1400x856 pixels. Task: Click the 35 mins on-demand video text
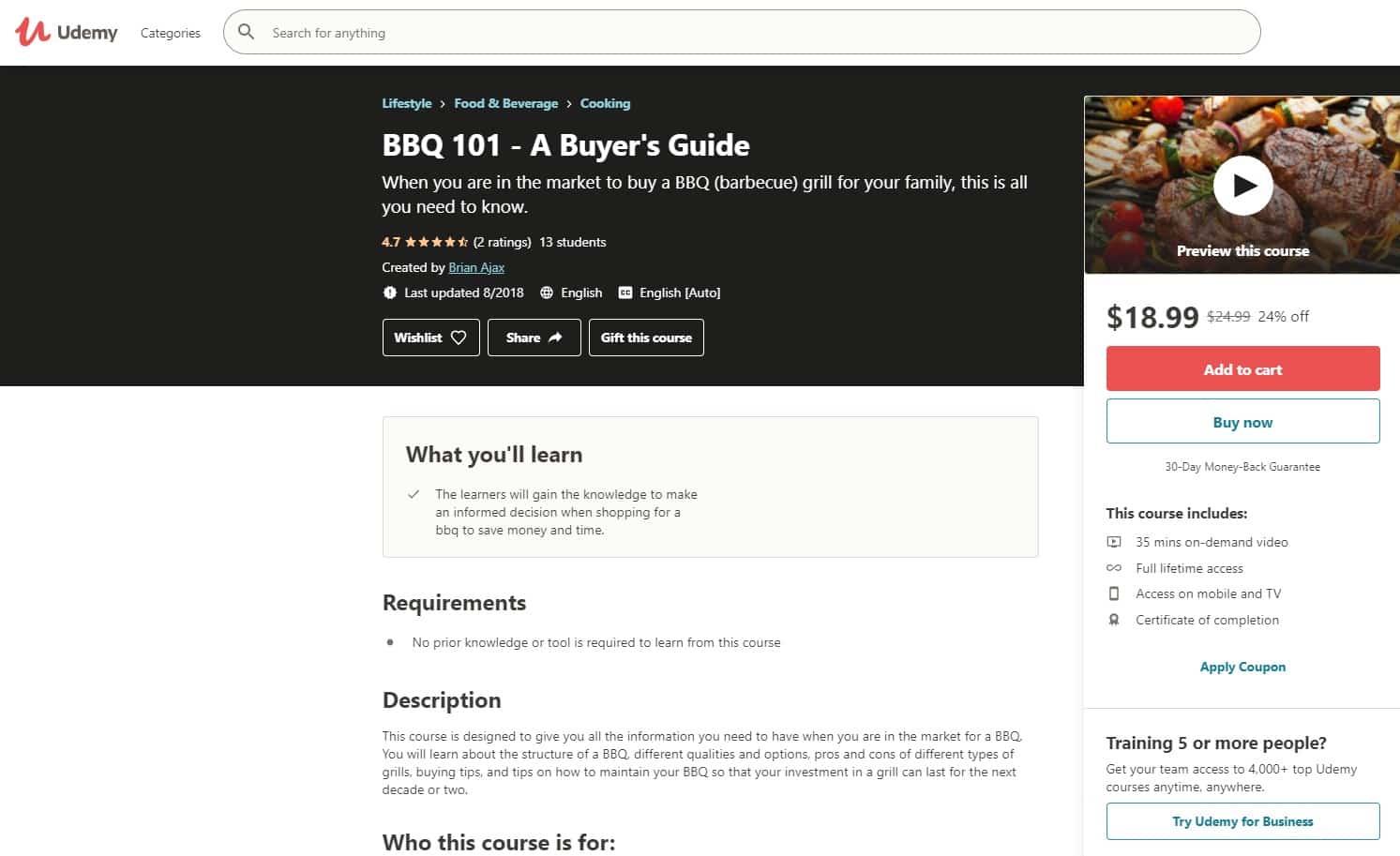(1212, 542)
